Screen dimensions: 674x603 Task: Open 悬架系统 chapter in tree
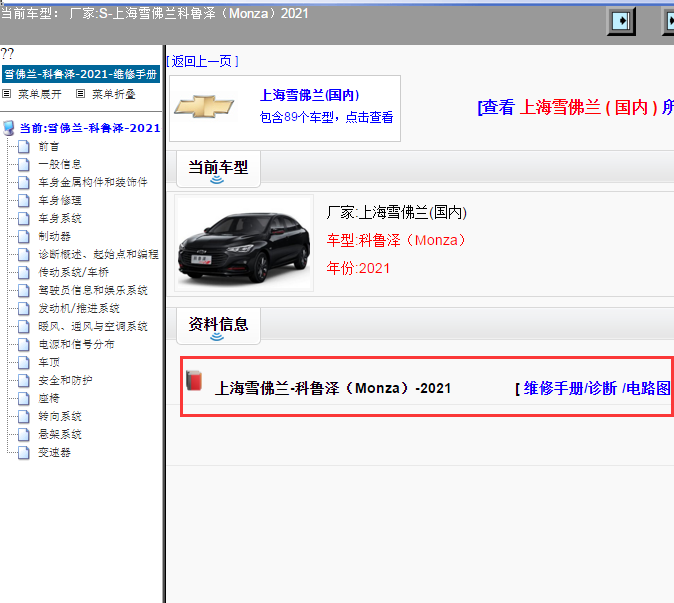point(60,435)
